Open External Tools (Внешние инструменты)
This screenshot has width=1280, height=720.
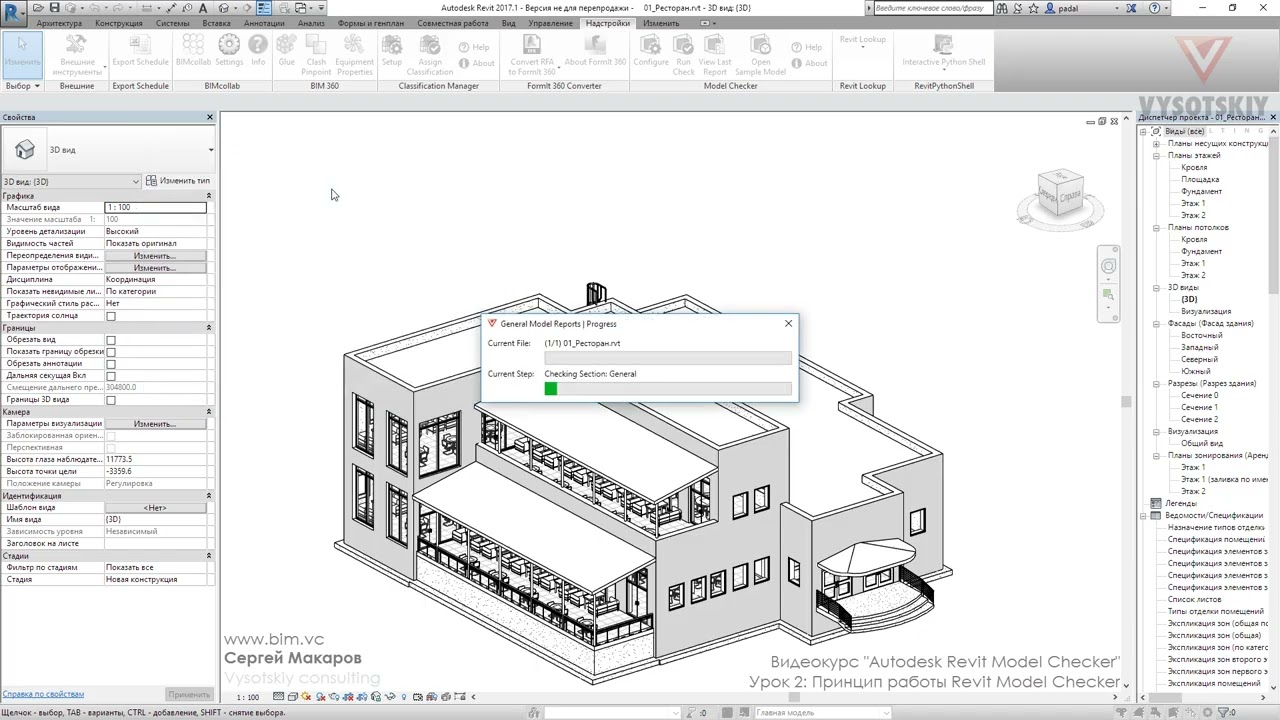[76, 54]
